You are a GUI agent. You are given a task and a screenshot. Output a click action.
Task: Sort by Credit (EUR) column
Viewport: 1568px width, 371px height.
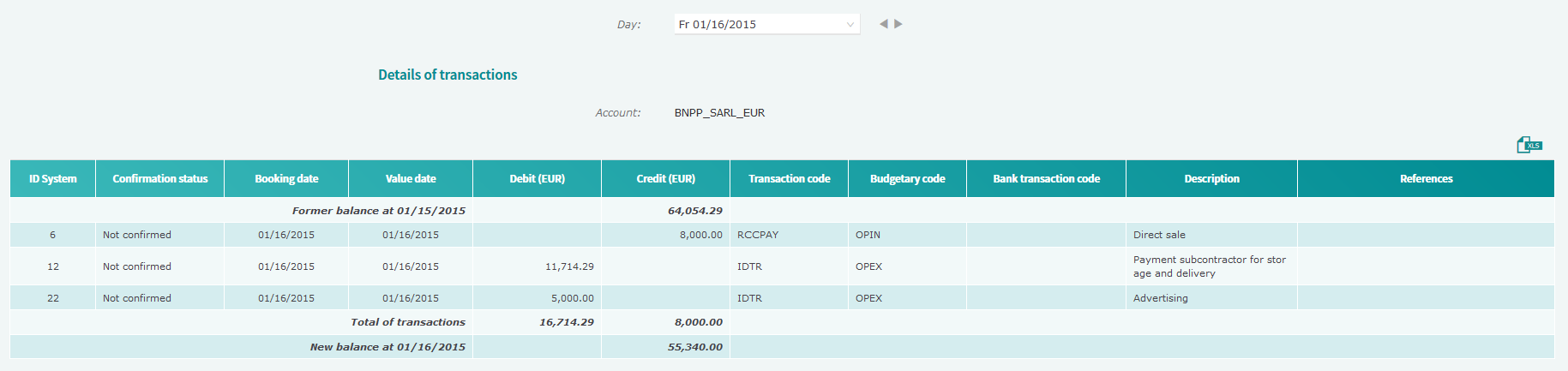[x=666, y=179]
